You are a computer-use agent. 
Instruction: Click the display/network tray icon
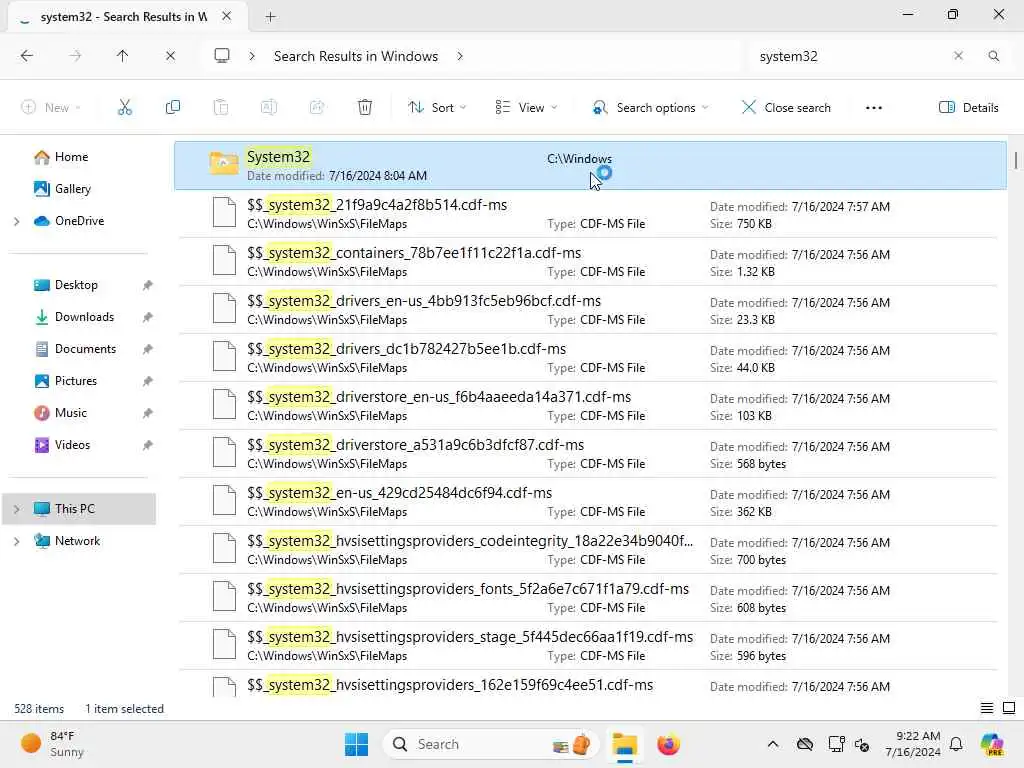[836, 744]
